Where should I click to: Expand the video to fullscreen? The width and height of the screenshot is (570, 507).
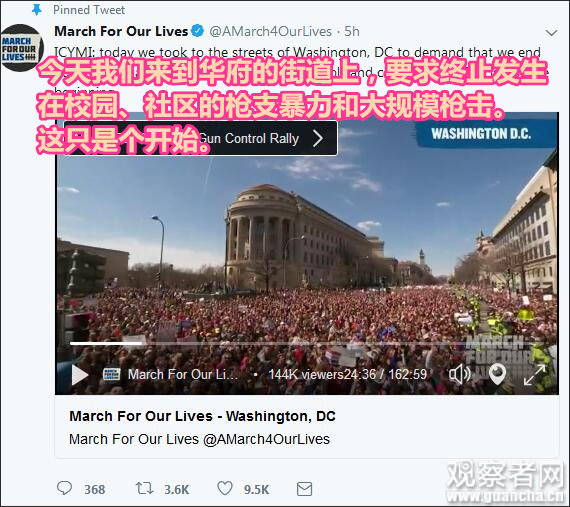pos(534,375)
